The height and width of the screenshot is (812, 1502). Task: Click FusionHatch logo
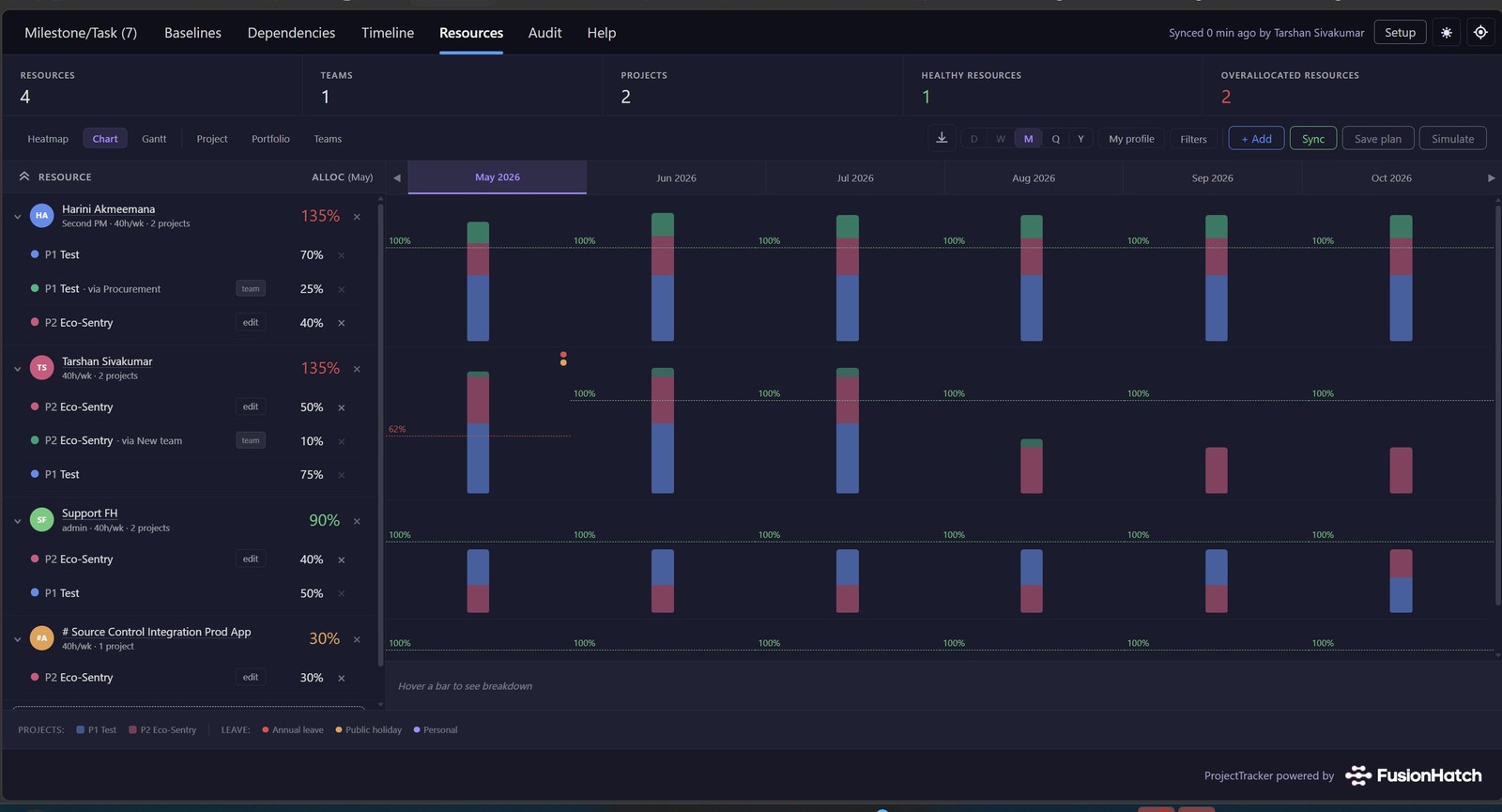click(x=1414, y=775)
